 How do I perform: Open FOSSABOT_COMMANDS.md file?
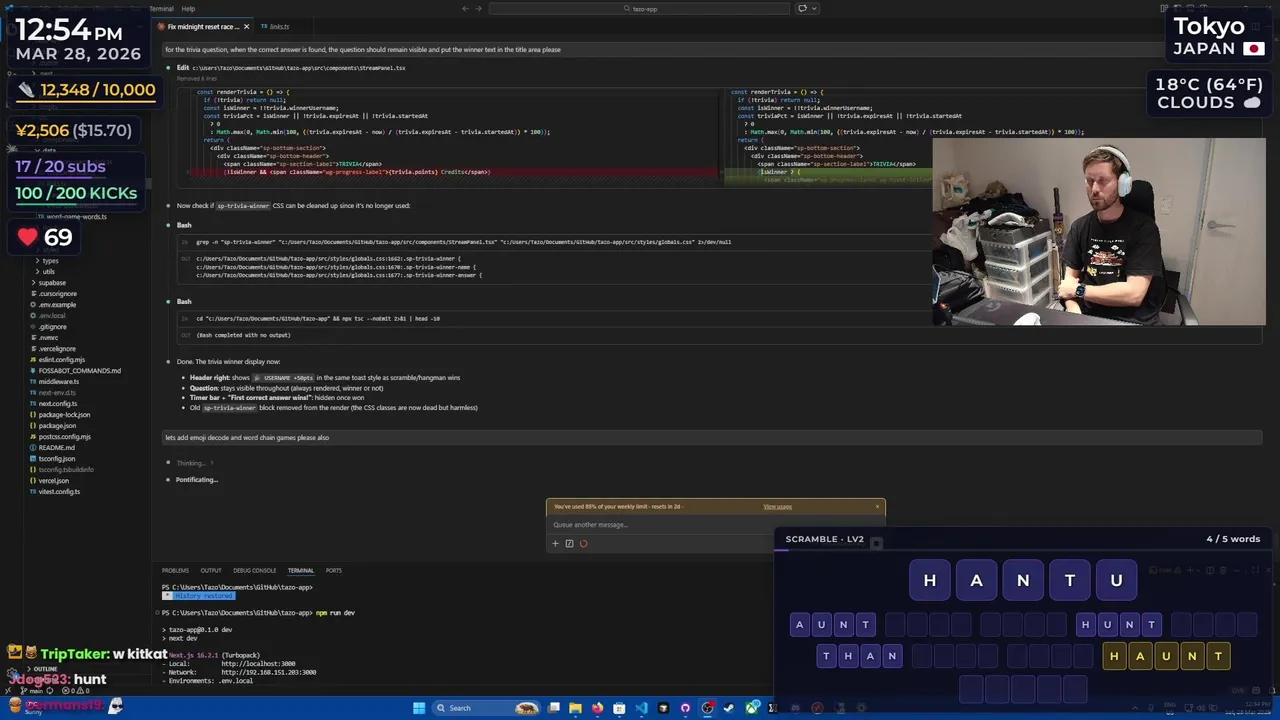point(79,371)
